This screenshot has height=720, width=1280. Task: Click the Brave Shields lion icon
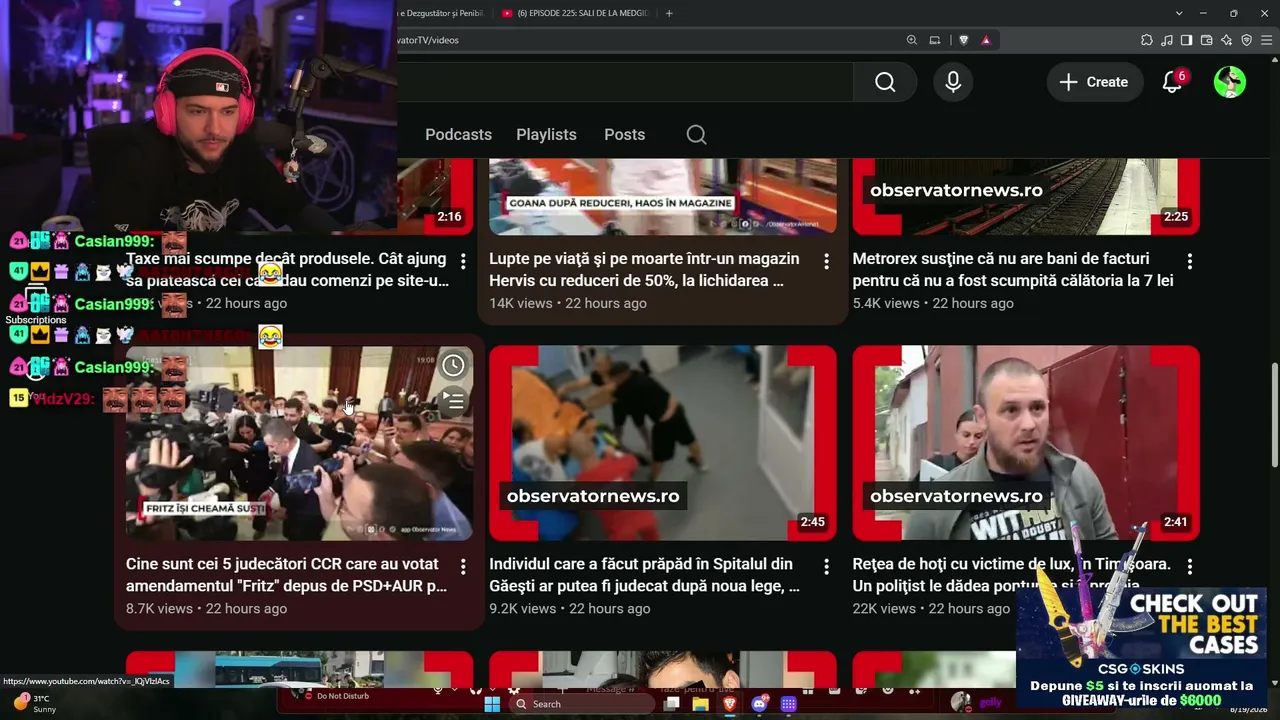click(963, 40)
